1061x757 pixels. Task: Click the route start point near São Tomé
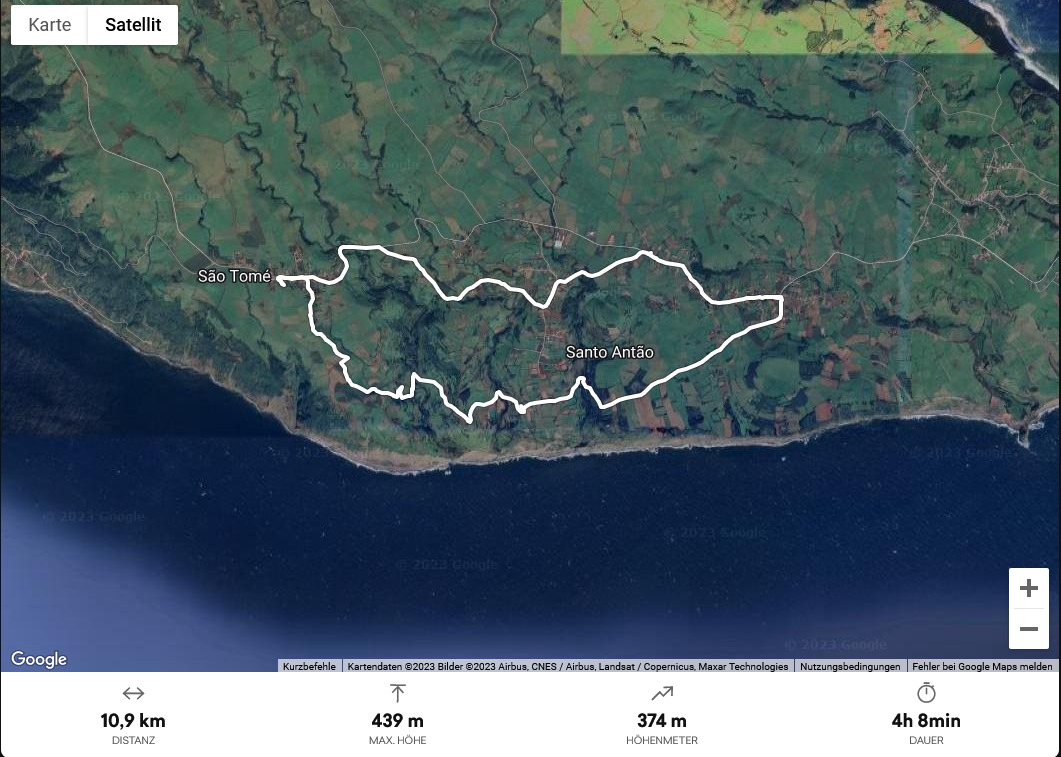point(279,278)
